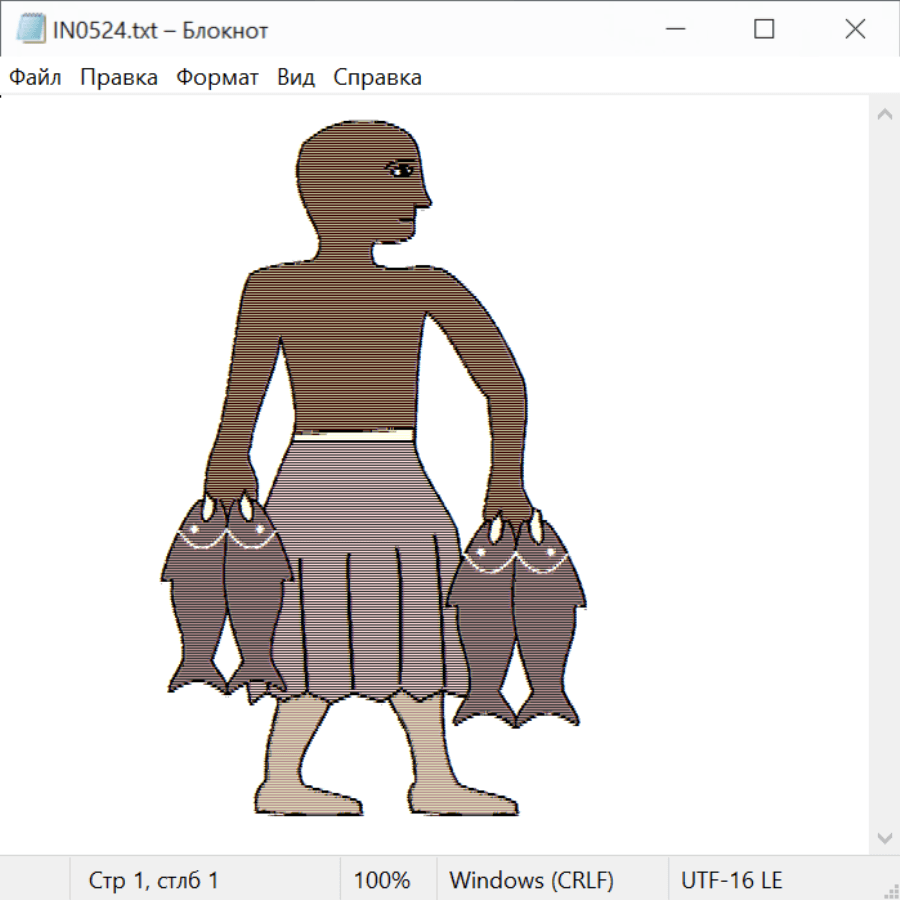Click the scroll up arrow
Screen dimensions: 900x900
884,115
